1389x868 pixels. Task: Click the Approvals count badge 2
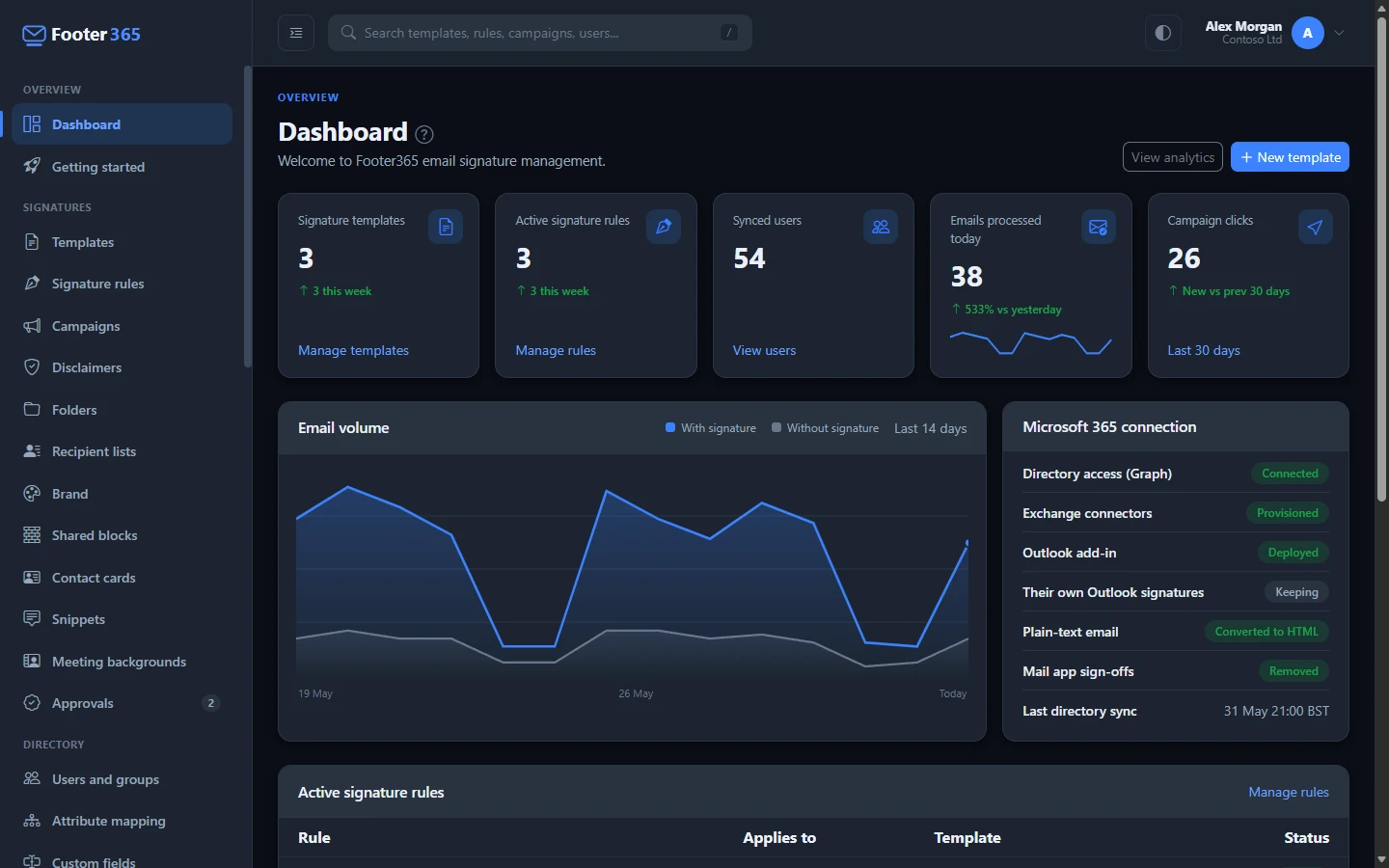tap(211, 703)
